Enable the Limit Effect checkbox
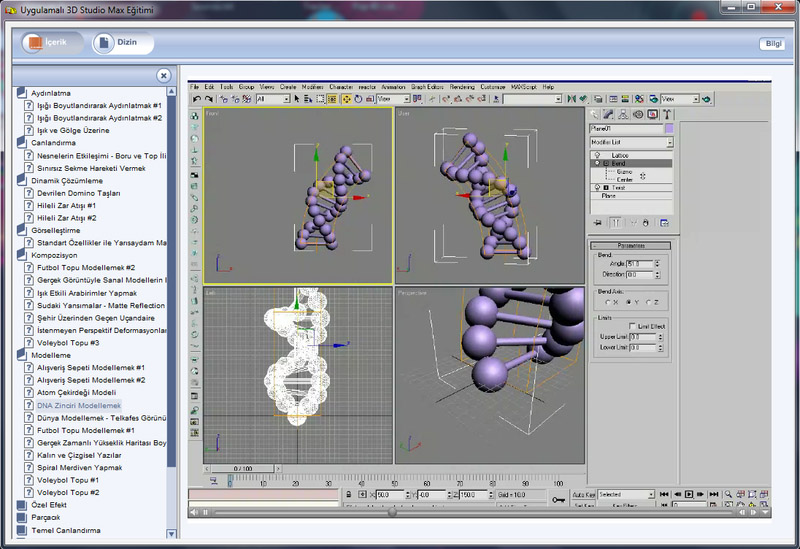This screenshot has height=549, width=800. (632, 326)
